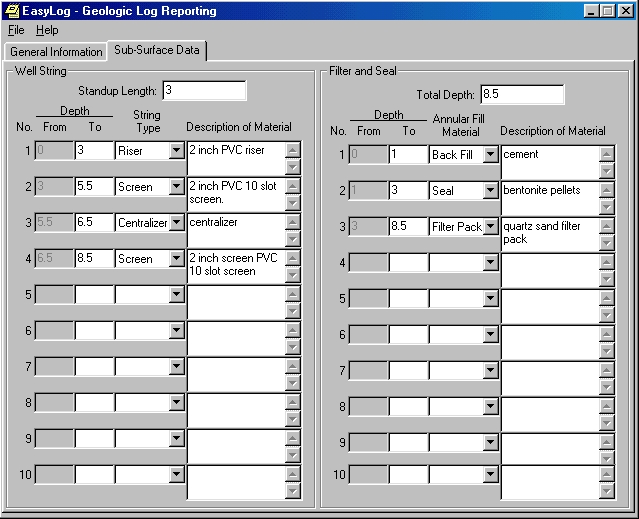Open the Centralizer string type dropdown
The image size is (639, 519).
click(176, 222)
